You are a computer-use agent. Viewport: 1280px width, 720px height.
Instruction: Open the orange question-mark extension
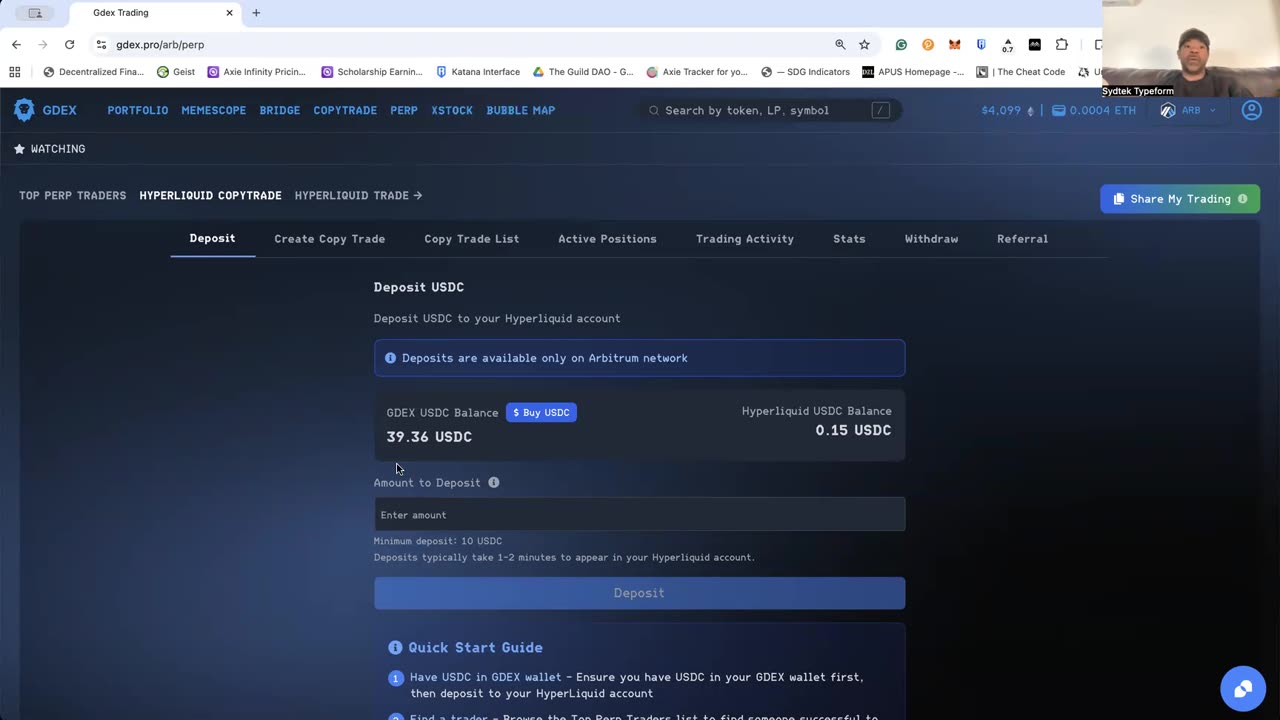click(x=928, y=45)
